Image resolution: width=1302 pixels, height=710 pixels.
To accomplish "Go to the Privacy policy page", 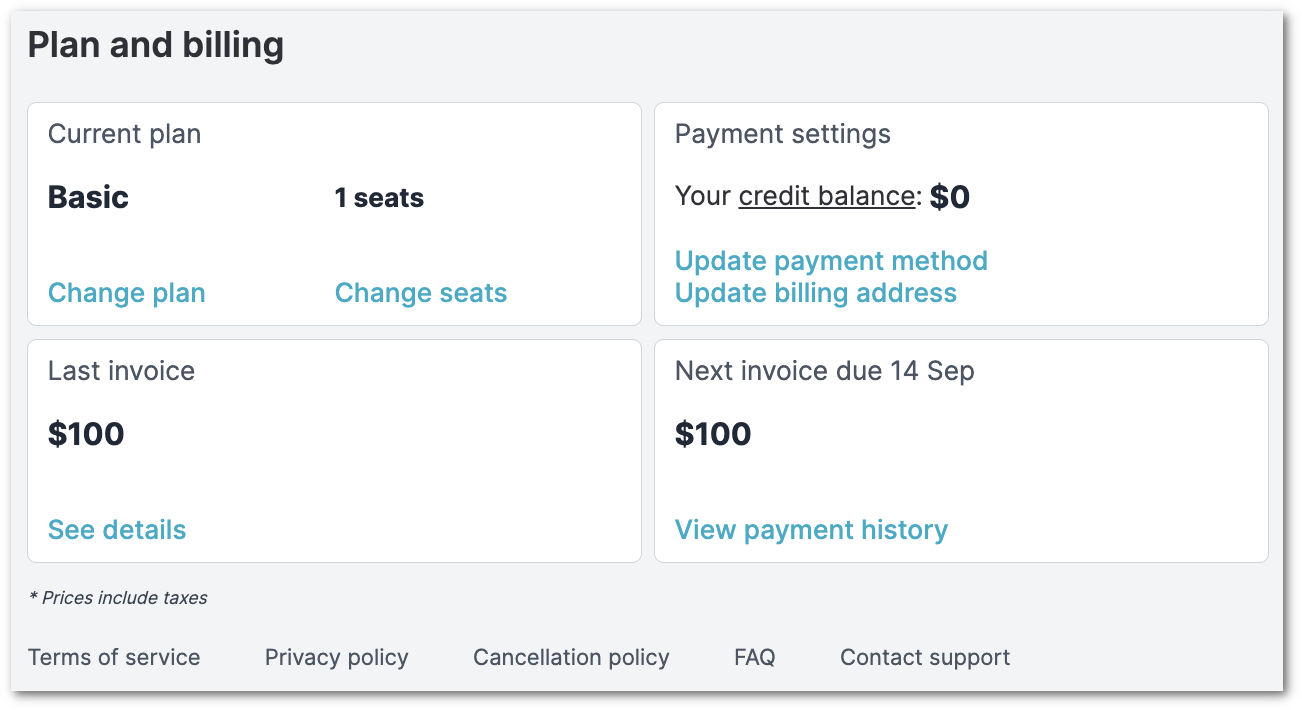I will tap(336, 657).
